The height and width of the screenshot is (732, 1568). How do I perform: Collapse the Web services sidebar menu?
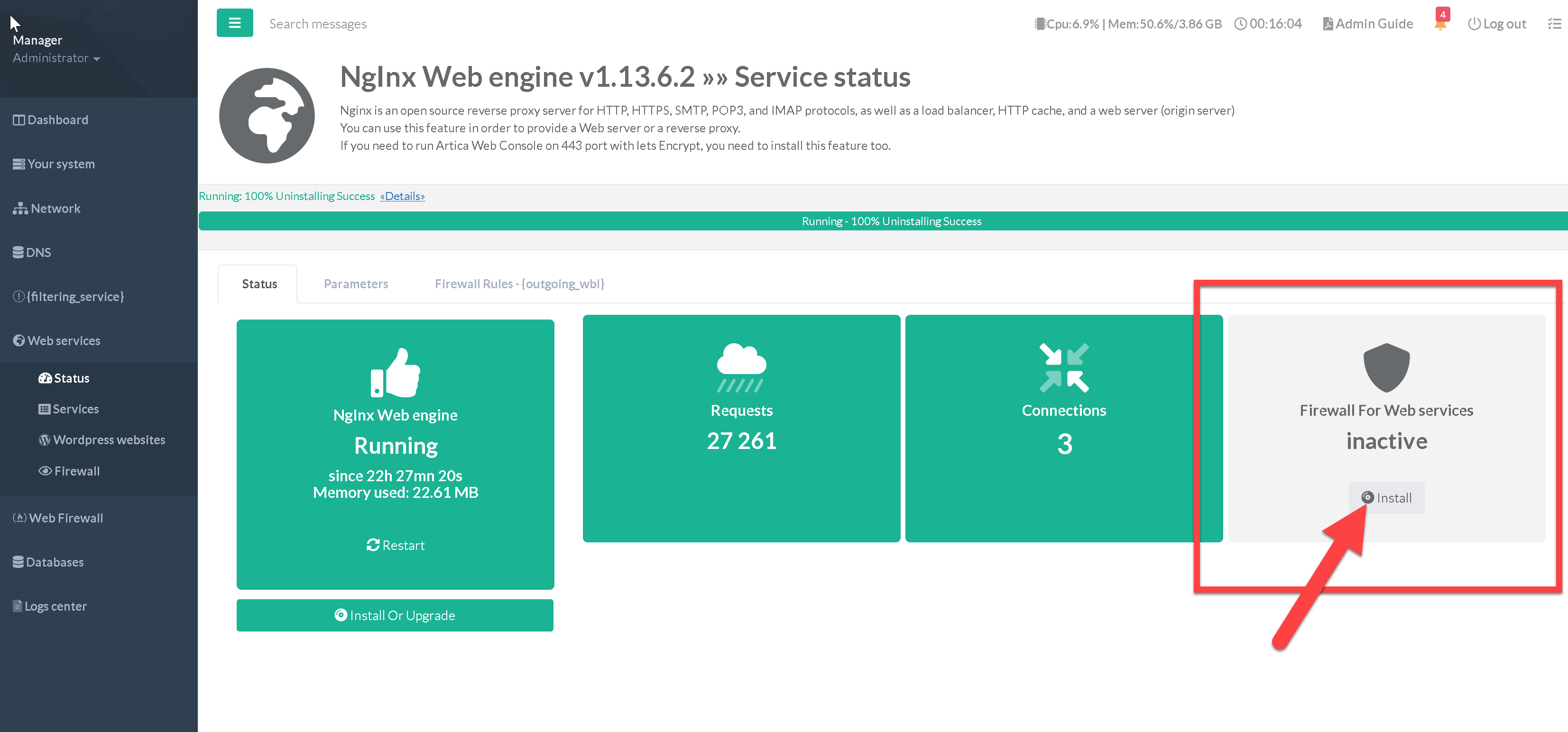pos(64,341)
